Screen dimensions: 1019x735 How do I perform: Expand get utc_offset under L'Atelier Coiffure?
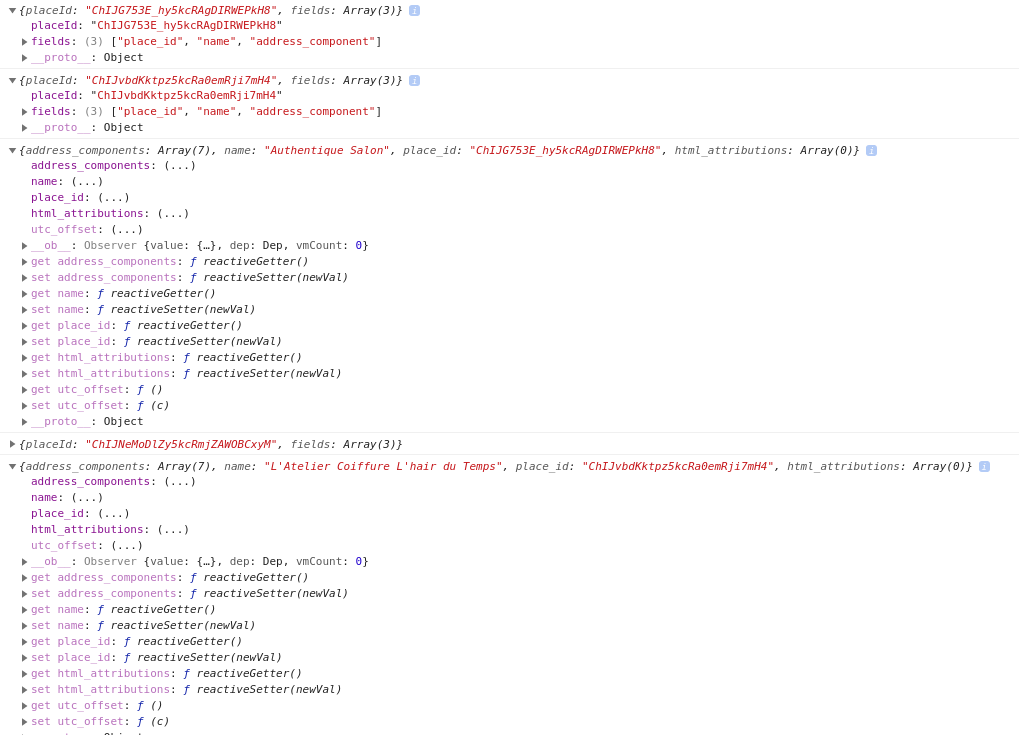point(24,705)
